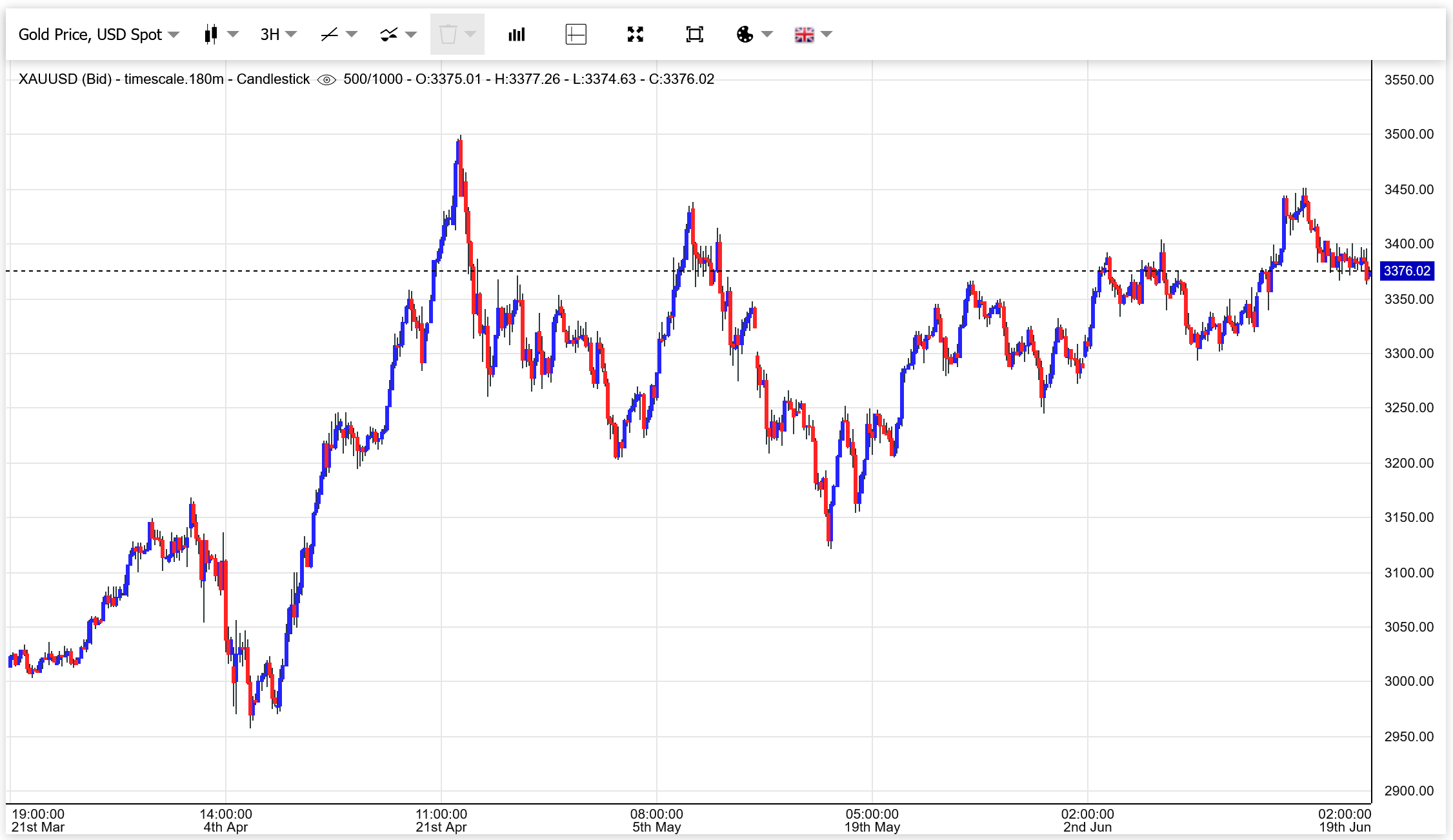Click the 3376.02 current price label
The width and height of the screenshot is (1453, 840).
pyautogui.click(x=1407, y=271)
